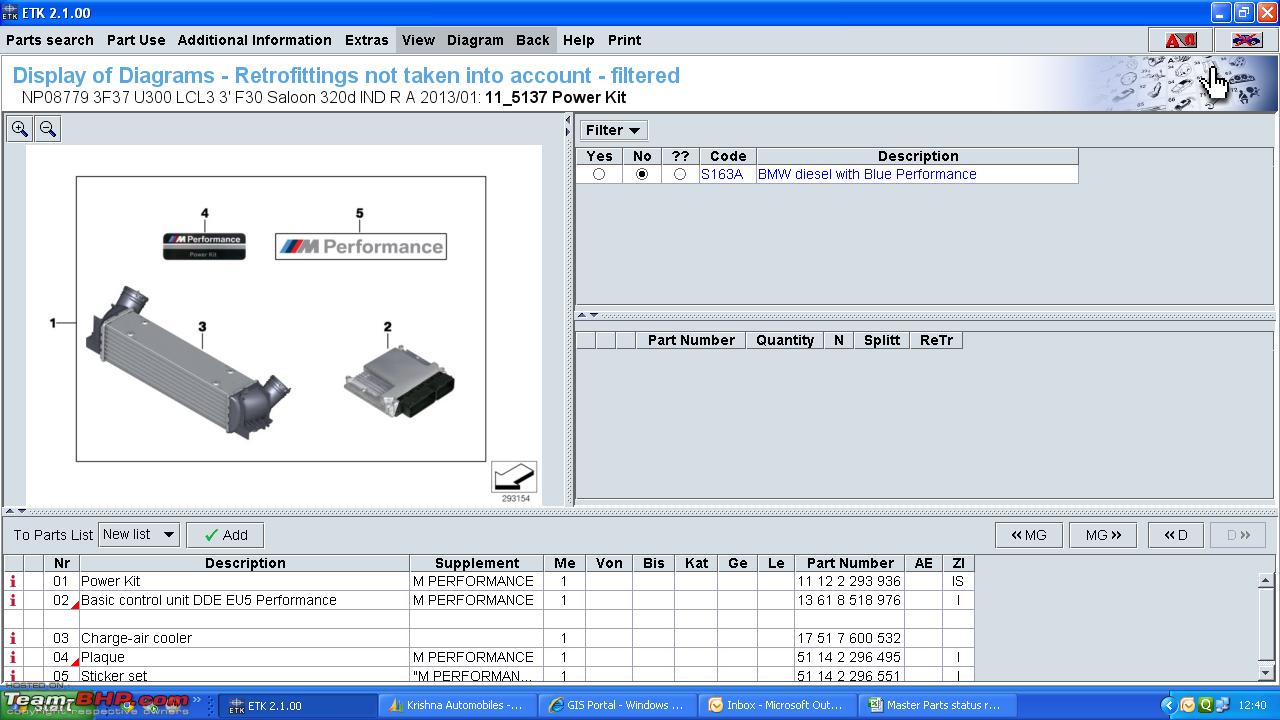Open the Diagram menu
1280x720 pixels.
[475, 40]
